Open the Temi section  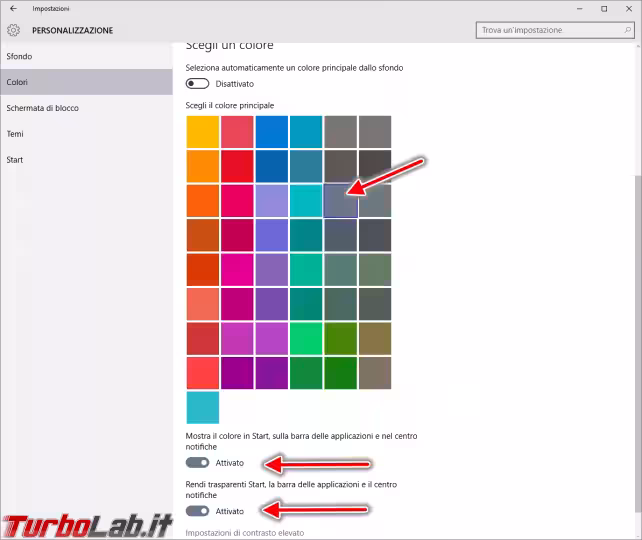(x=86, y=134)
